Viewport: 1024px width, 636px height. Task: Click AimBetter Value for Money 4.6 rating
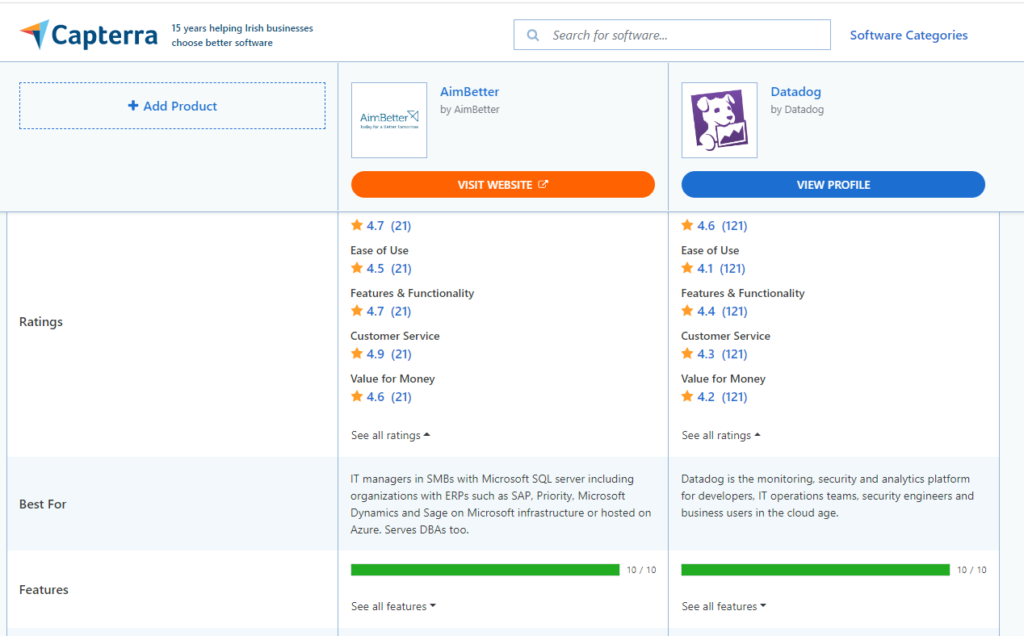tap(381, 396)
